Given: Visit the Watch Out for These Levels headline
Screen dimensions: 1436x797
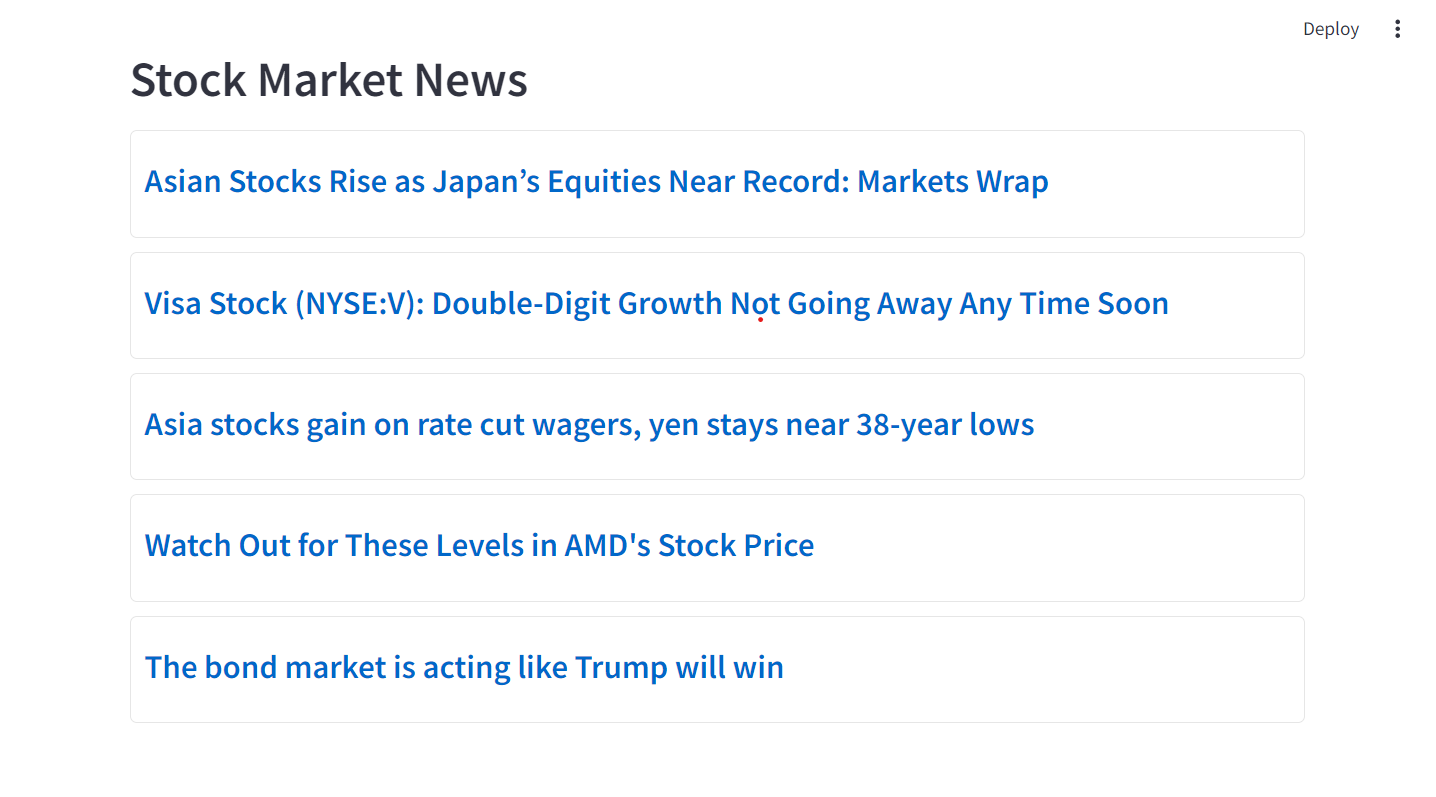Looking at the screenshot, I should click(479, 545).
